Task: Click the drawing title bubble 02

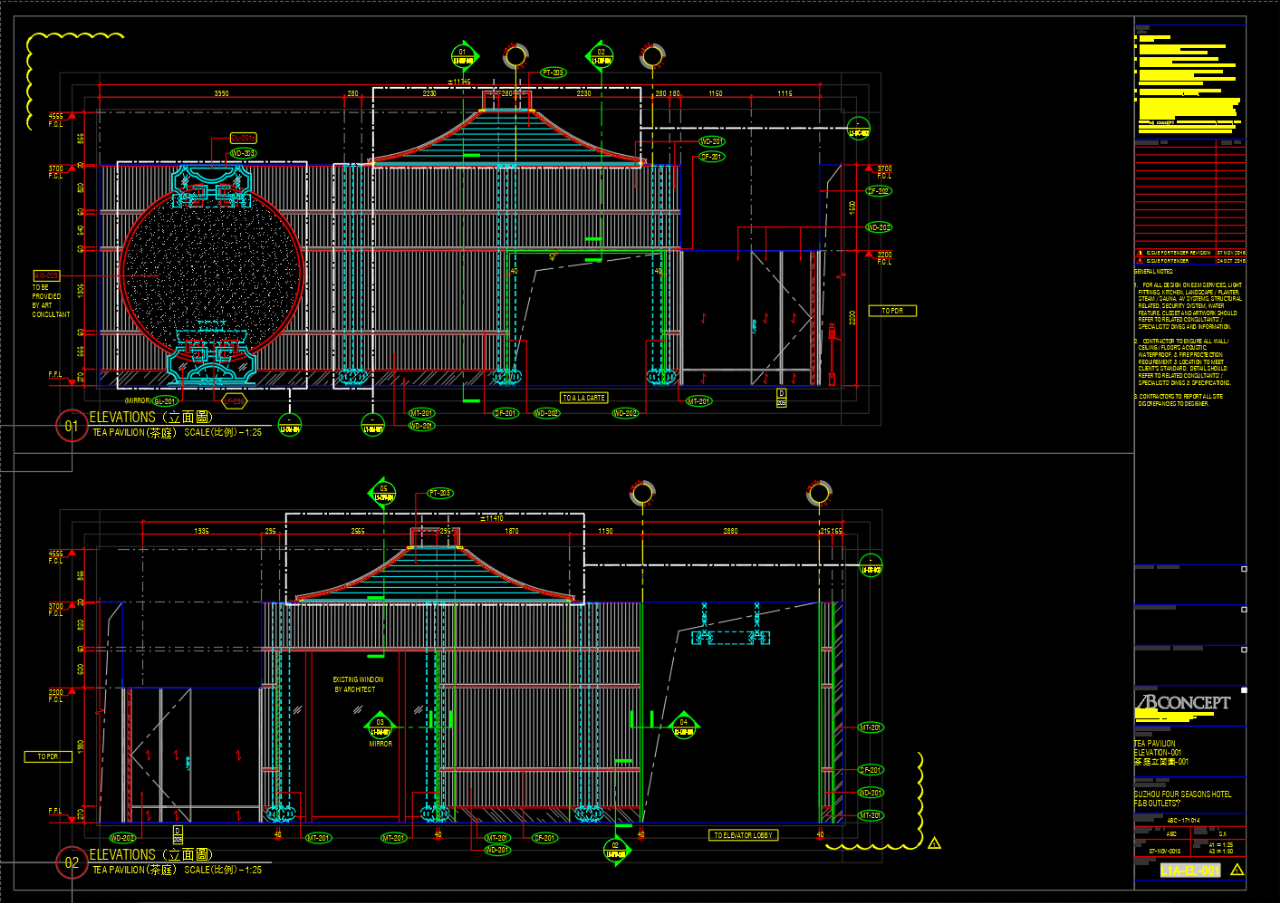Action: click(71, 862)
